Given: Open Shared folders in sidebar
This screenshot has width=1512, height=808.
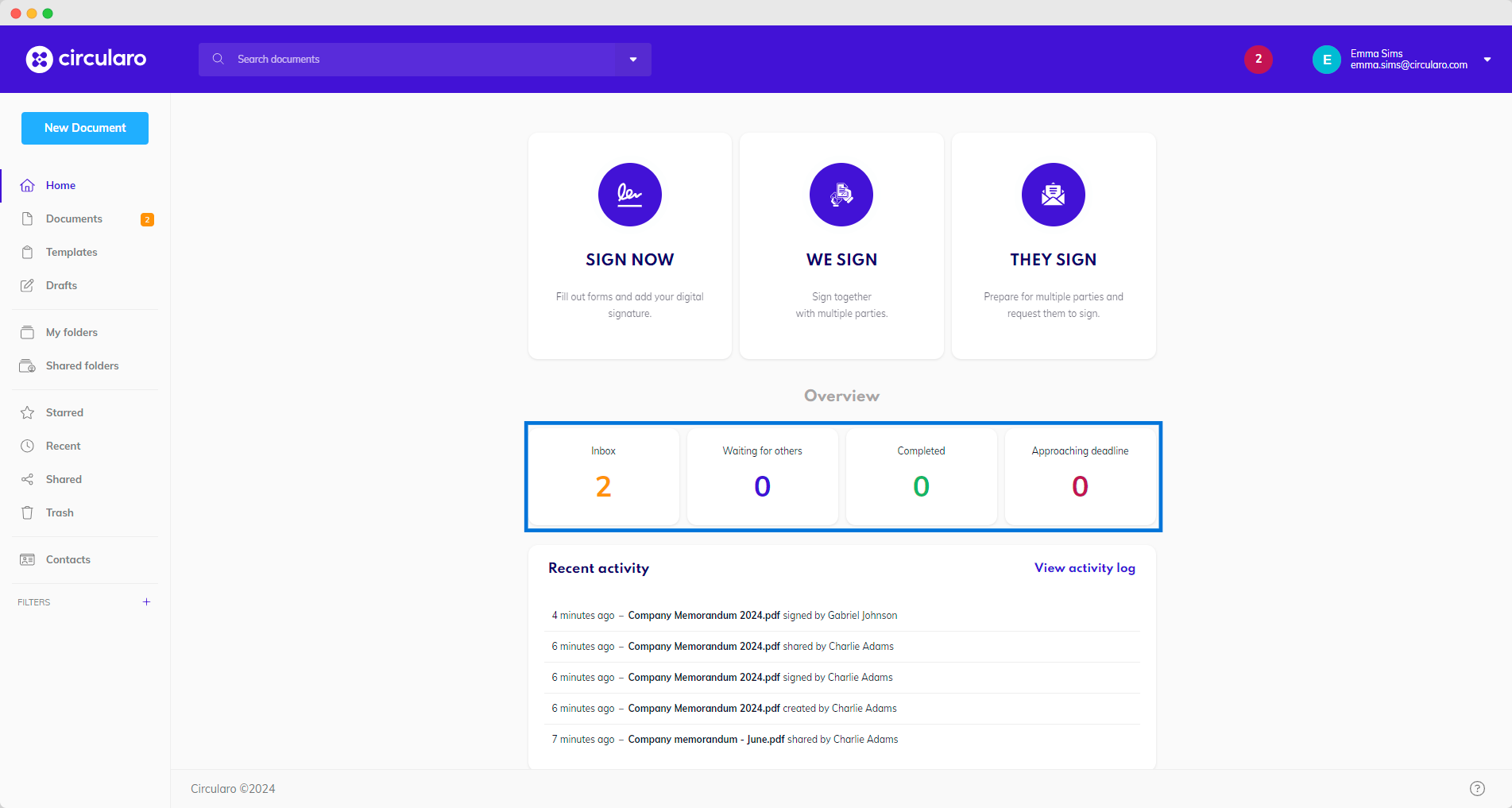Looking at the screenshot, I should click(x=82, y=366).
